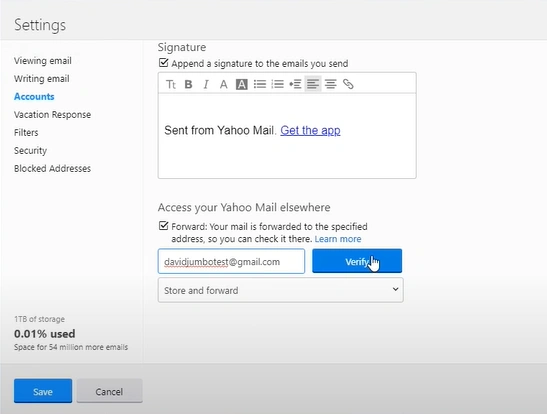Insert a numbered list in signature
Image resolution: width=547 pixels, height=414 pixels.
click(278, 84)
